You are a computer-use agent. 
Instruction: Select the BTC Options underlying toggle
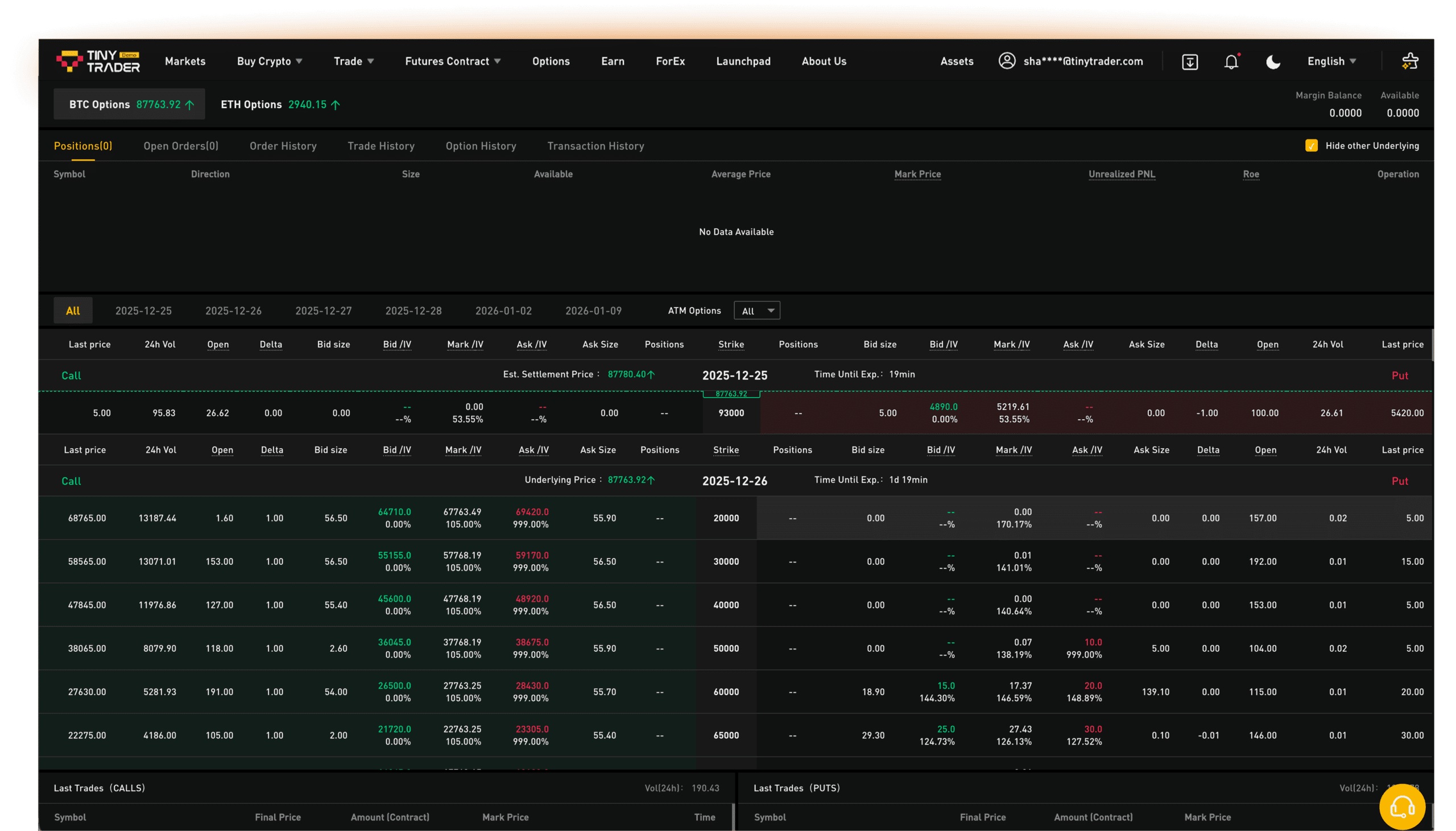point(129,104)
